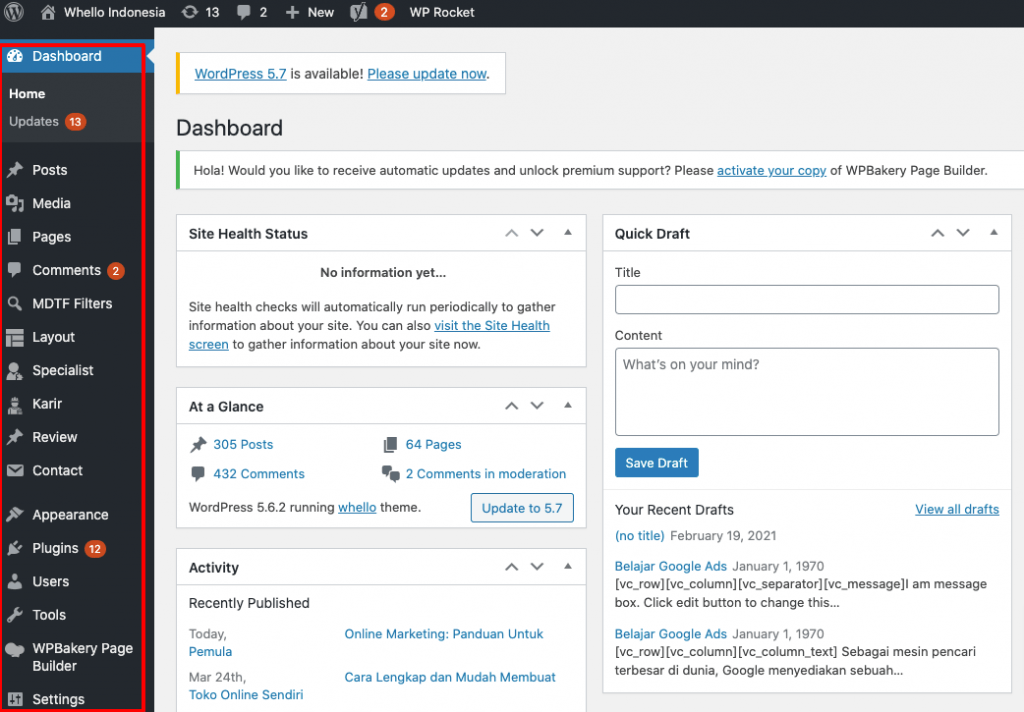Click the WordPress logo icon
Image resolution: width=1024 pixels, height=712 pixels.
pos(14,12)
